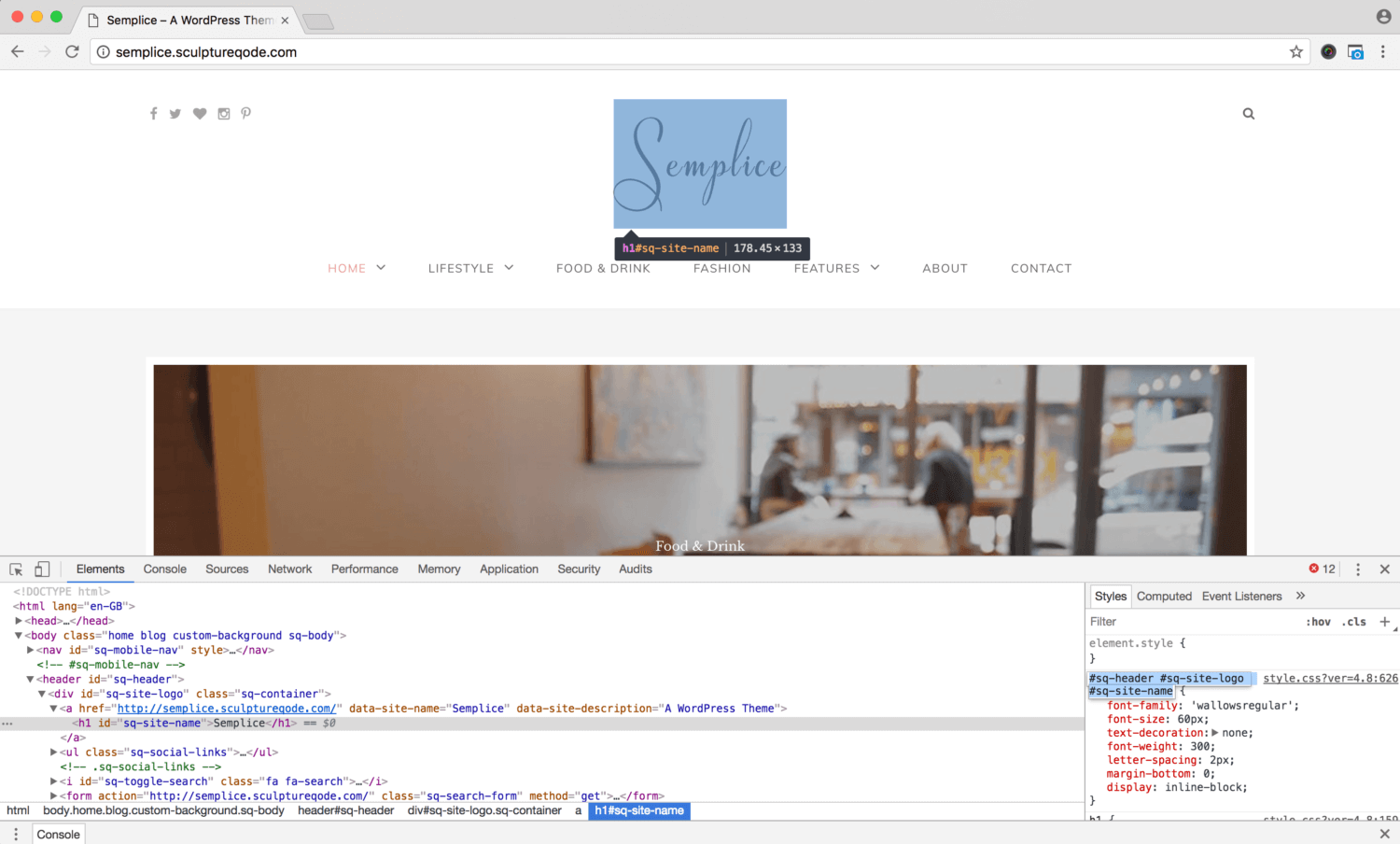Toggle .cls class editor
This screenshot has width=1400, height=844.
pos(1354,622)
